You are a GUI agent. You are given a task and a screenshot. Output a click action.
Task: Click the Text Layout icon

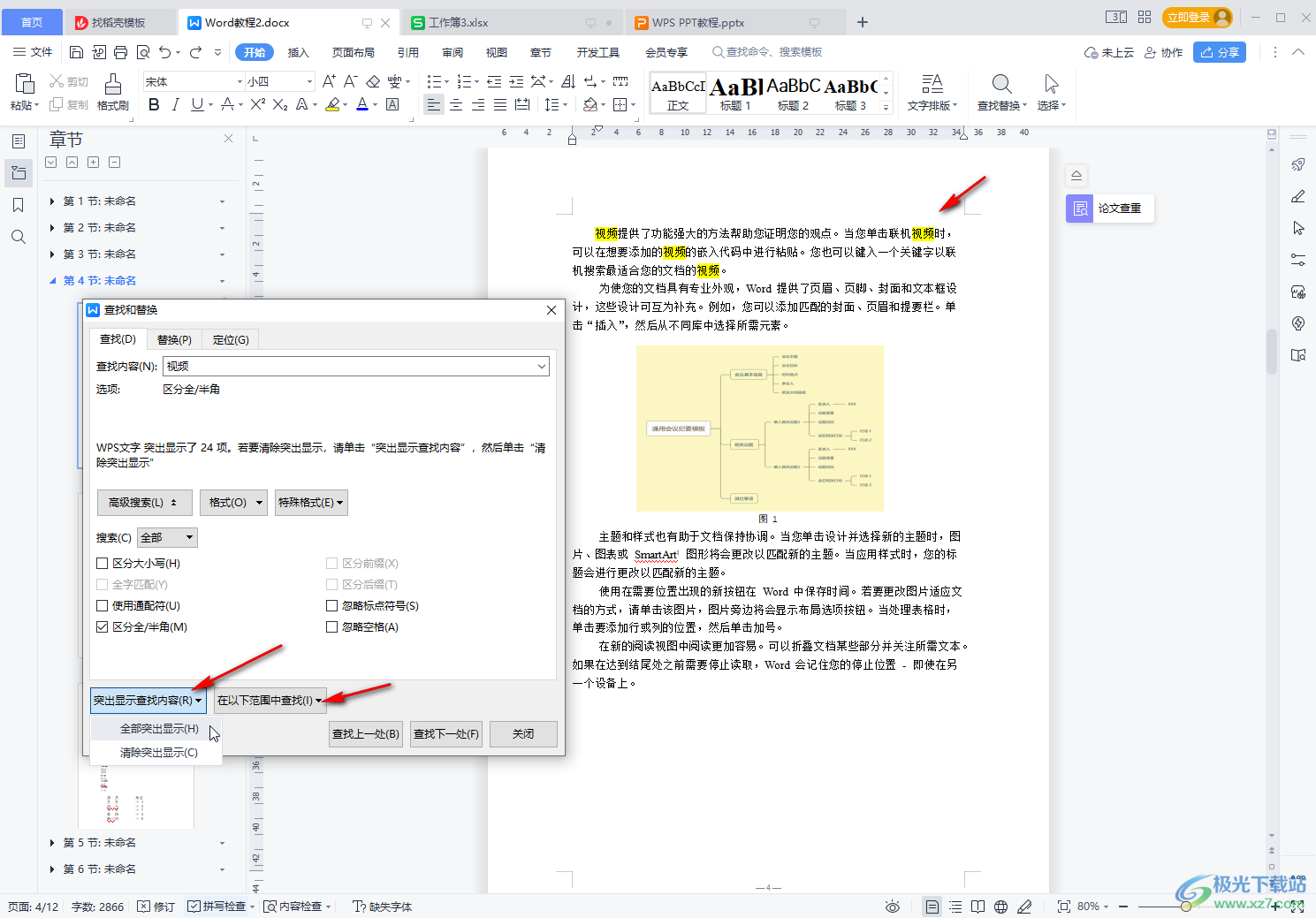(932, 84)
